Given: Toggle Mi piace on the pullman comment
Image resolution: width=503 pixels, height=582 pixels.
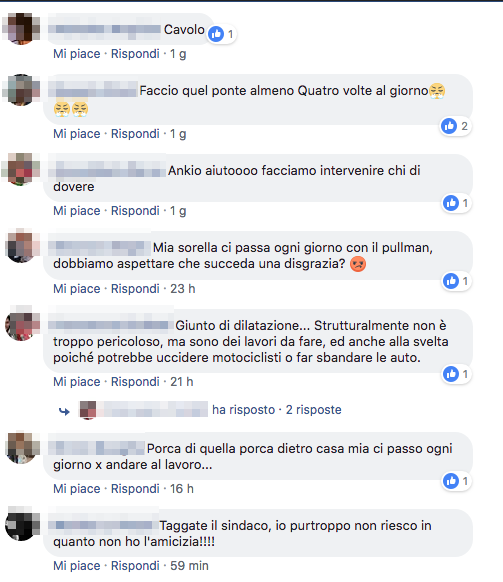Looking at the screenshot, I should click(x=76, y=289).
